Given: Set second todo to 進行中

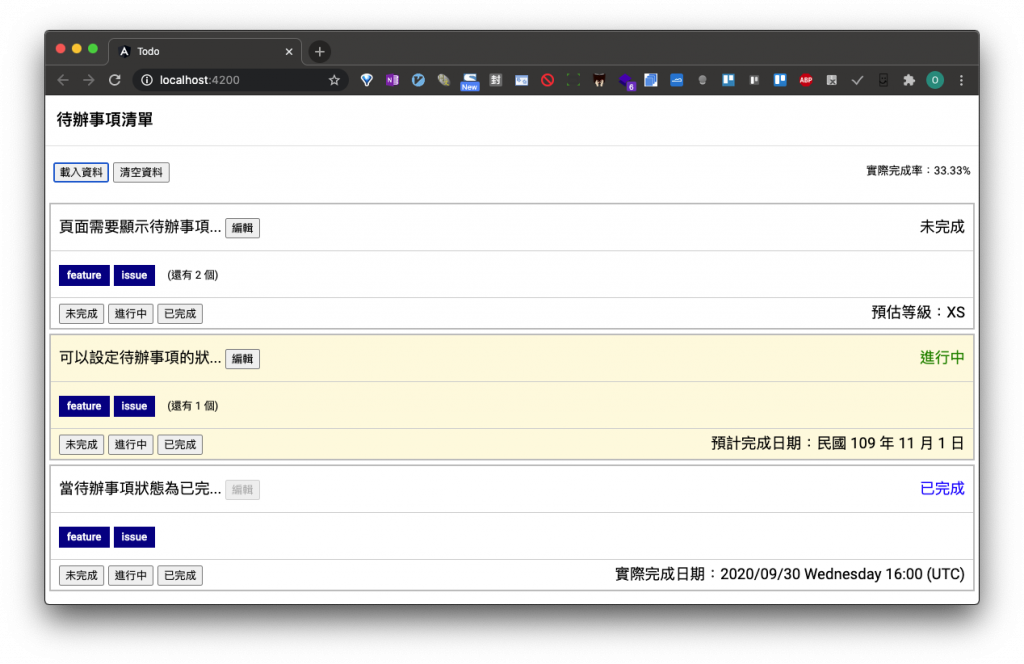Looking at the screenshot, I should click(x=131, y=445).
